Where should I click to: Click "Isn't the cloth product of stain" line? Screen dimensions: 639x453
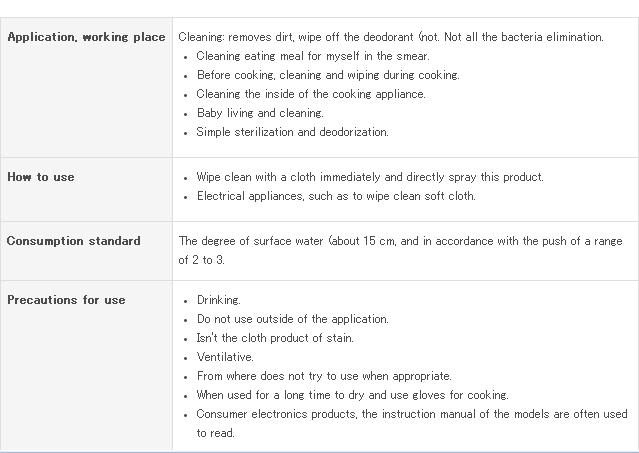275,338
